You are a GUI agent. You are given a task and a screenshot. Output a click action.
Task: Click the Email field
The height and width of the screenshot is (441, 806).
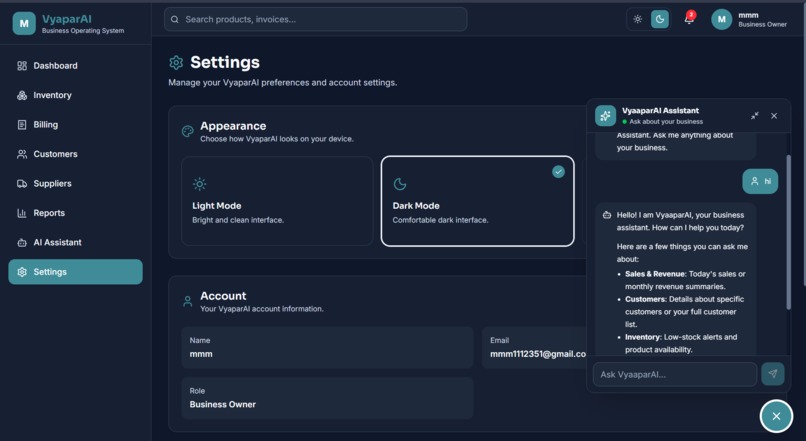535,347
